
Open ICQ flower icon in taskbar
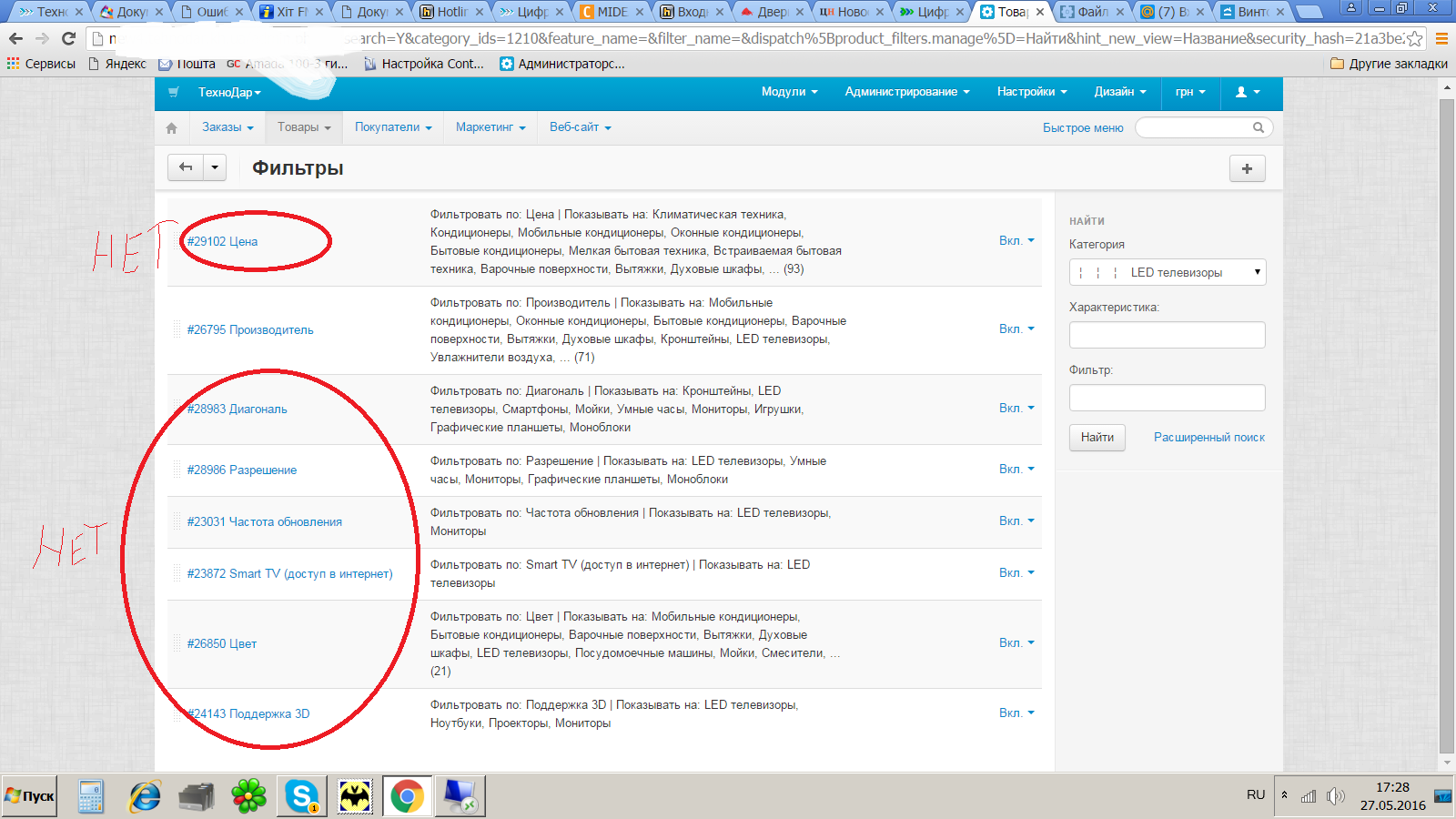tap(249, 796)
